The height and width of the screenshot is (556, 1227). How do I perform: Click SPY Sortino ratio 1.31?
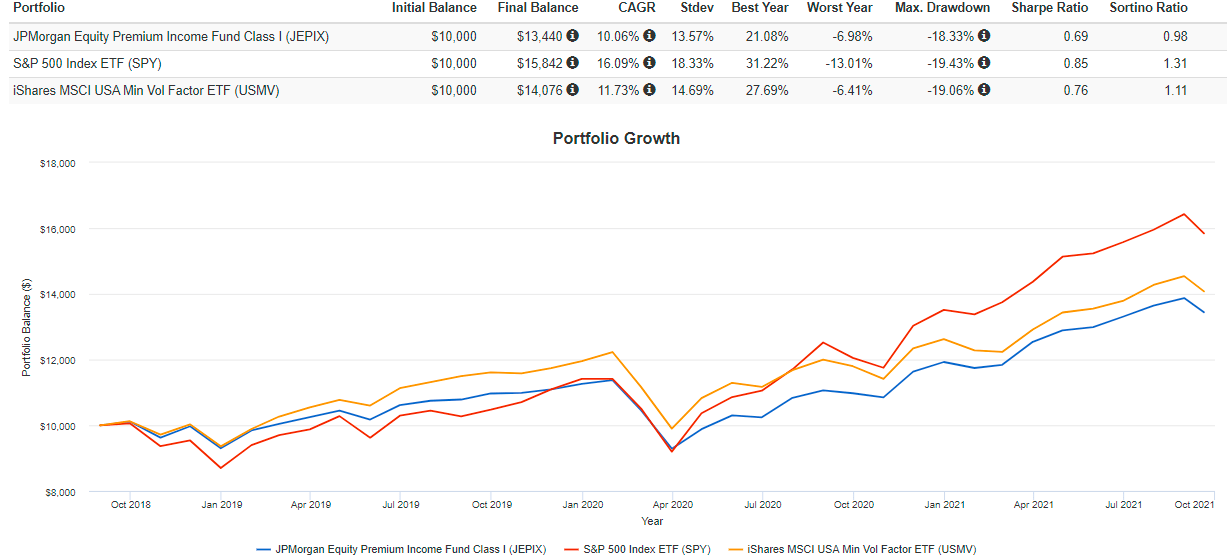pyautogui.click(x=1176, y=64)
